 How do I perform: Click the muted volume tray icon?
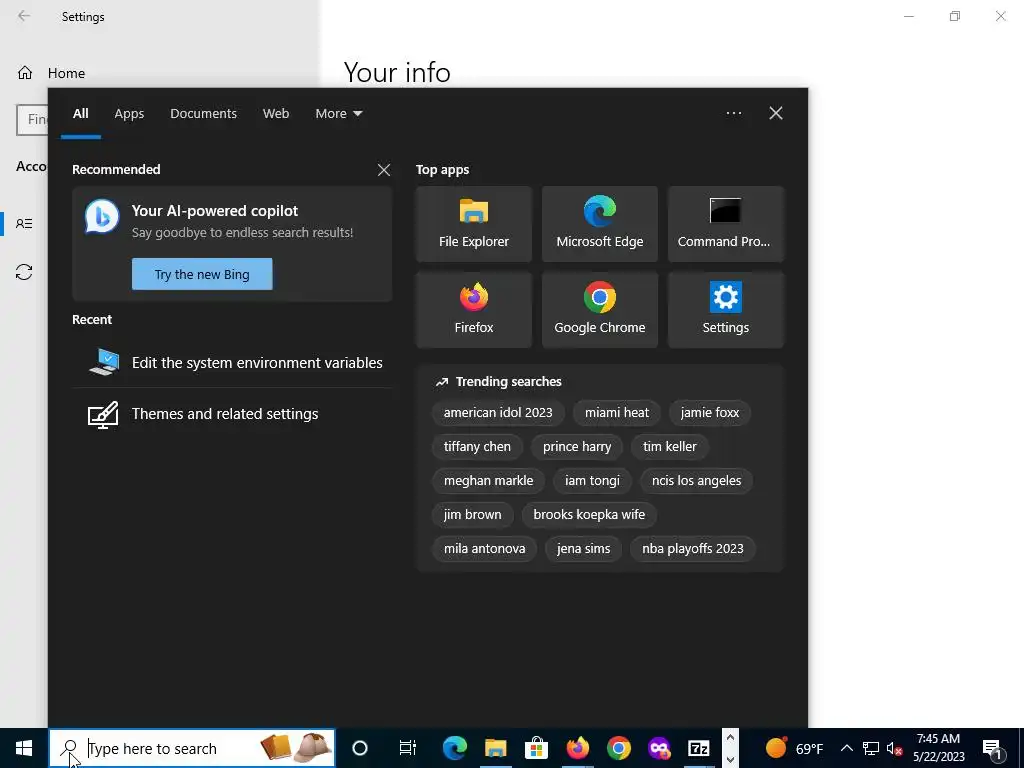coord(894,748)
